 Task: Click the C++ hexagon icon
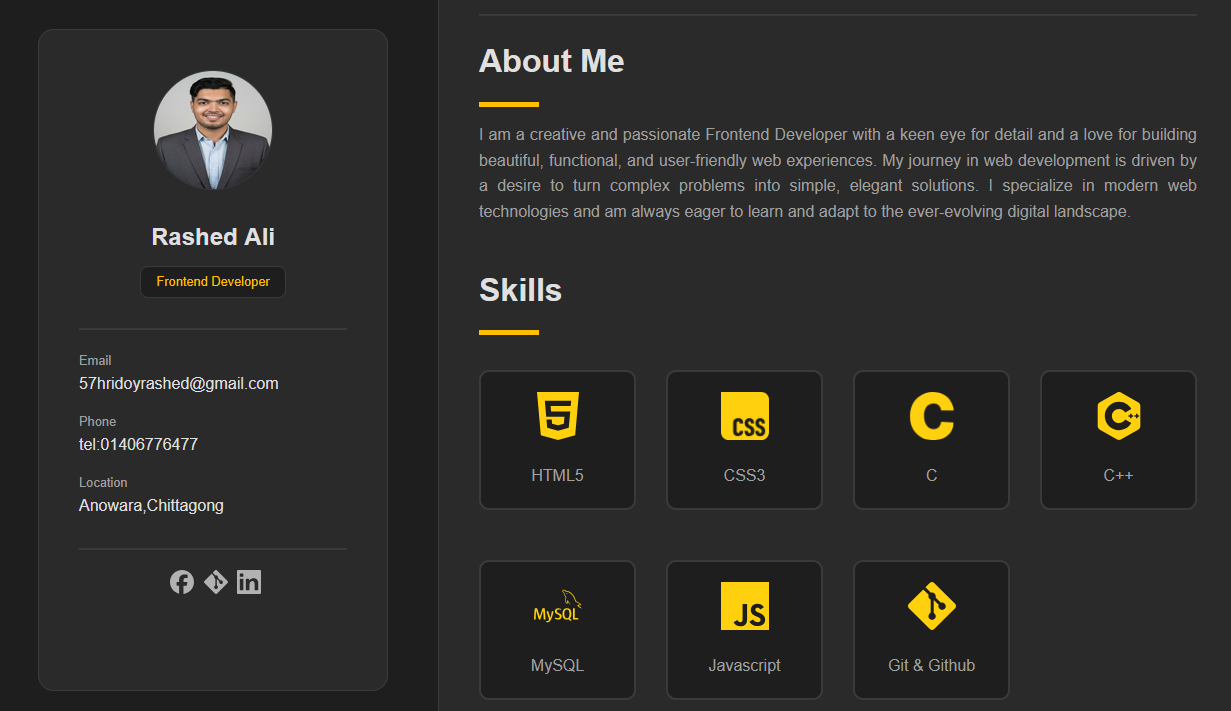tap(1118, 416)
